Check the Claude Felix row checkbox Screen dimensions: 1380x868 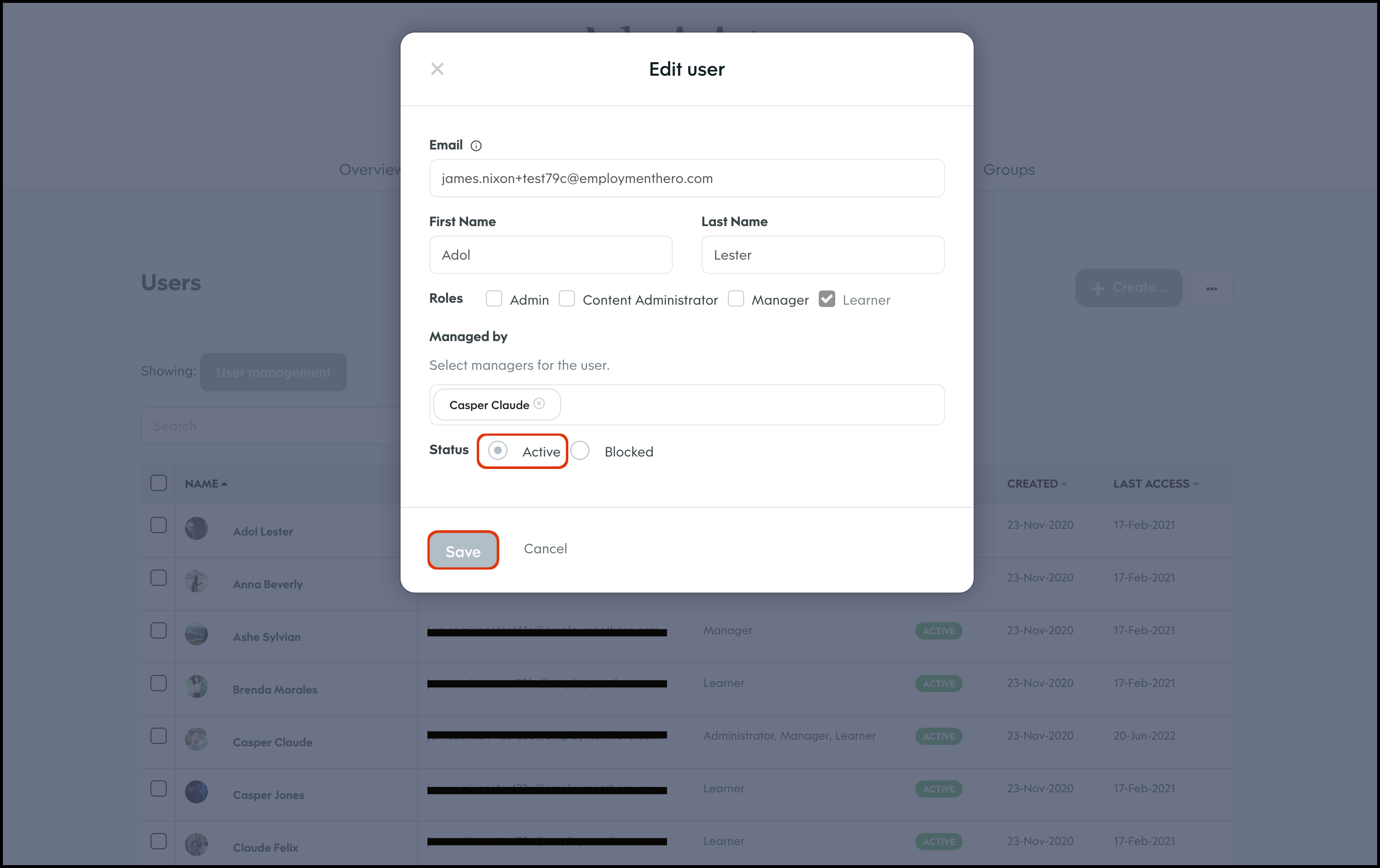pyautogui.click(x=158, y=842)
